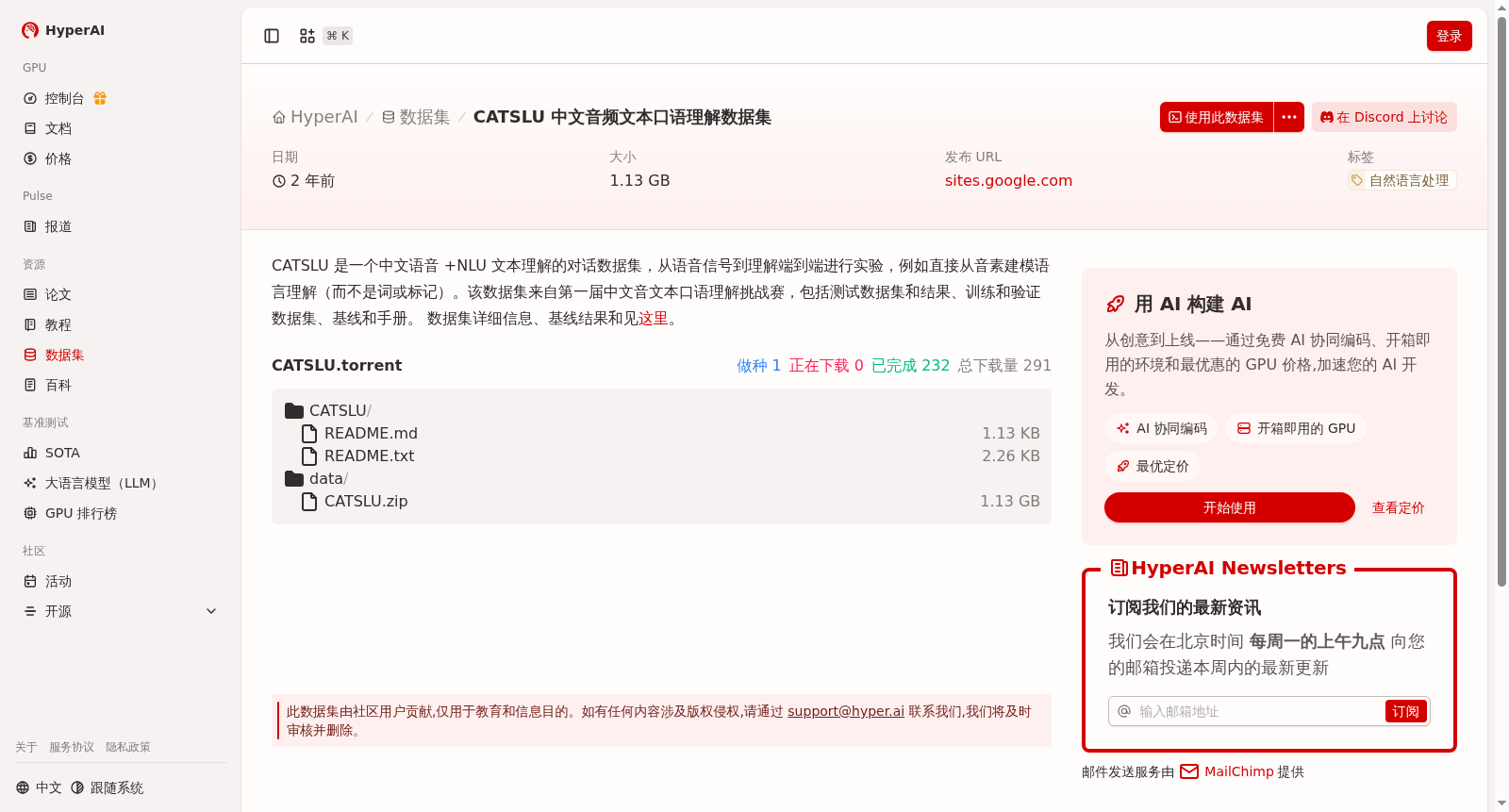Open 服务协议 footer link

(72, 747)
